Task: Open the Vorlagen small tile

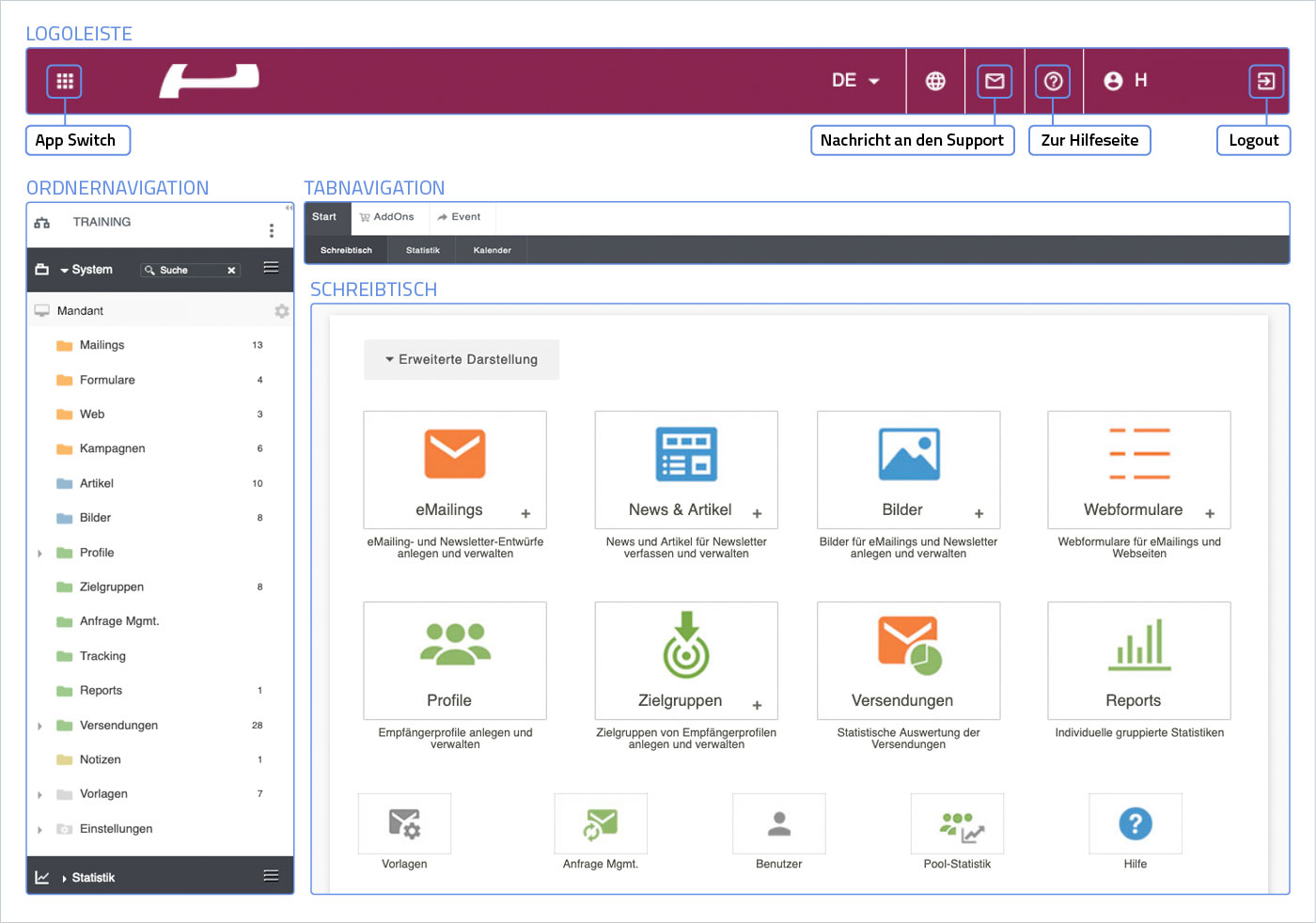Action: point(404,824)
